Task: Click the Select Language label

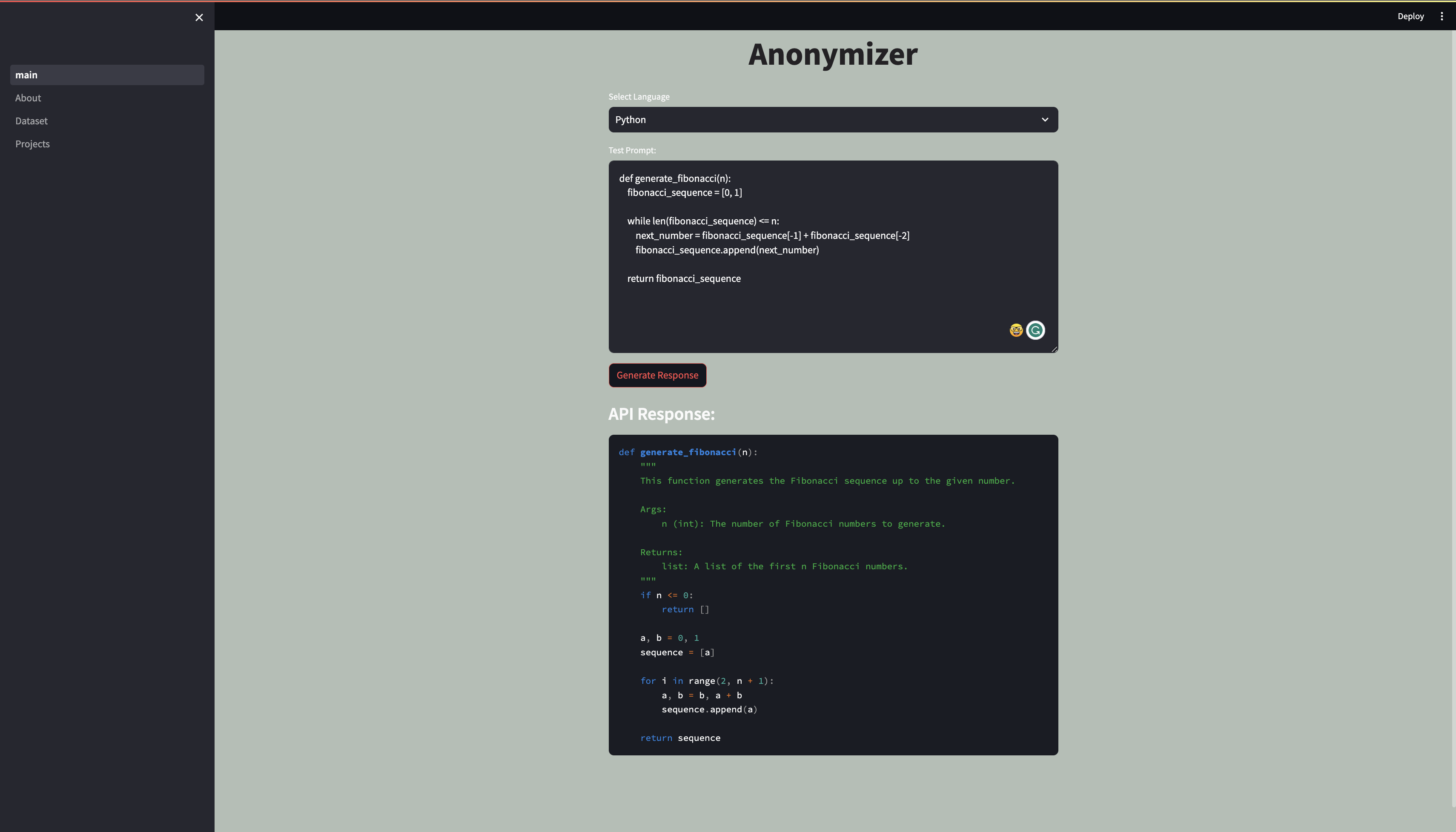Action: [639, 97]
